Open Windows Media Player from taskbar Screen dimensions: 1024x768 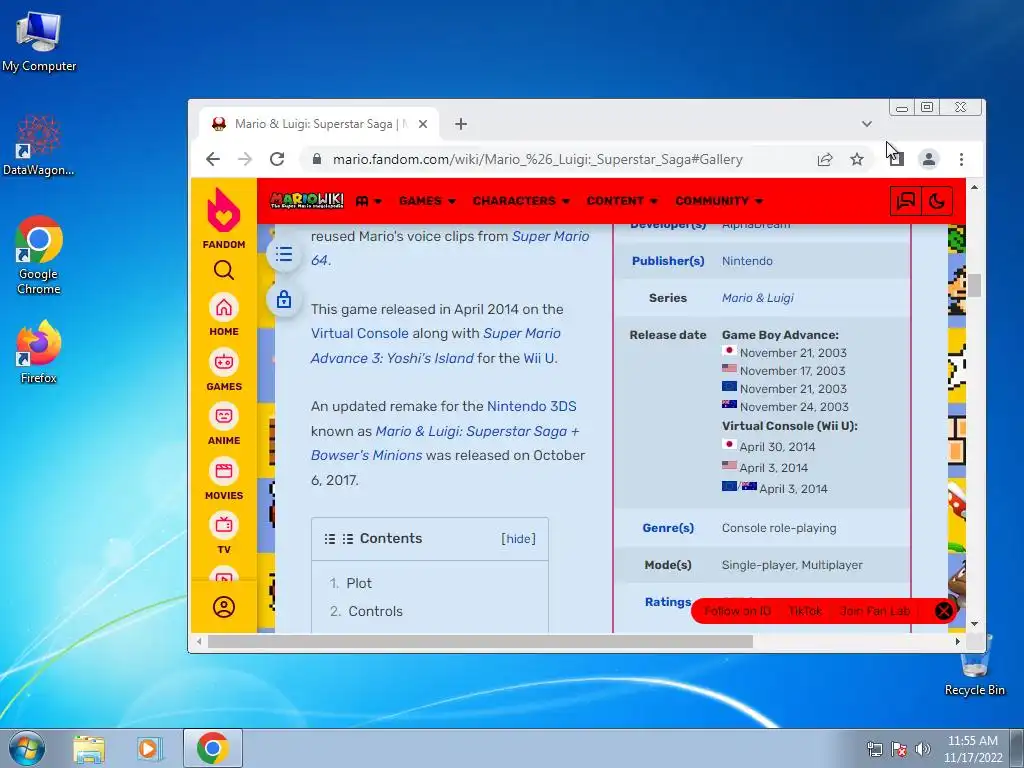pos(150,749)
